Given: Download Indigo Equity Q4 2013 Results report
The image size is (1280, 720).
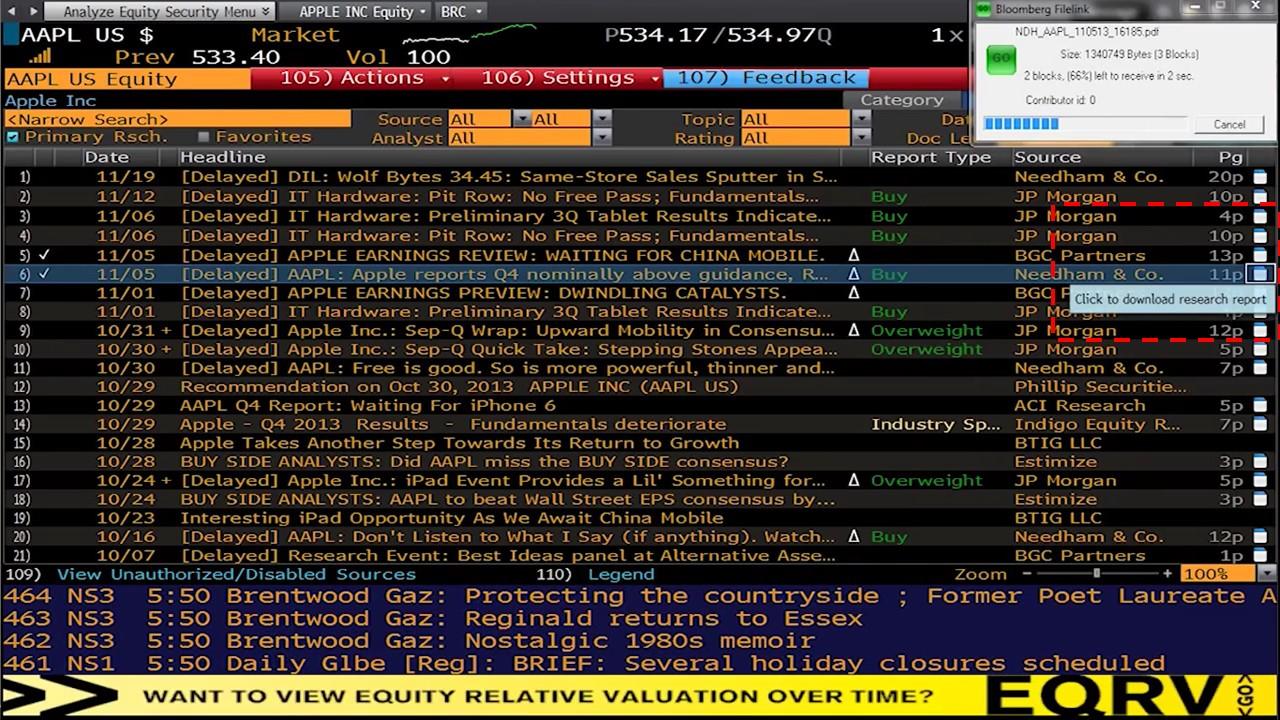Looking at the screenshot, I should (1260, 424).
